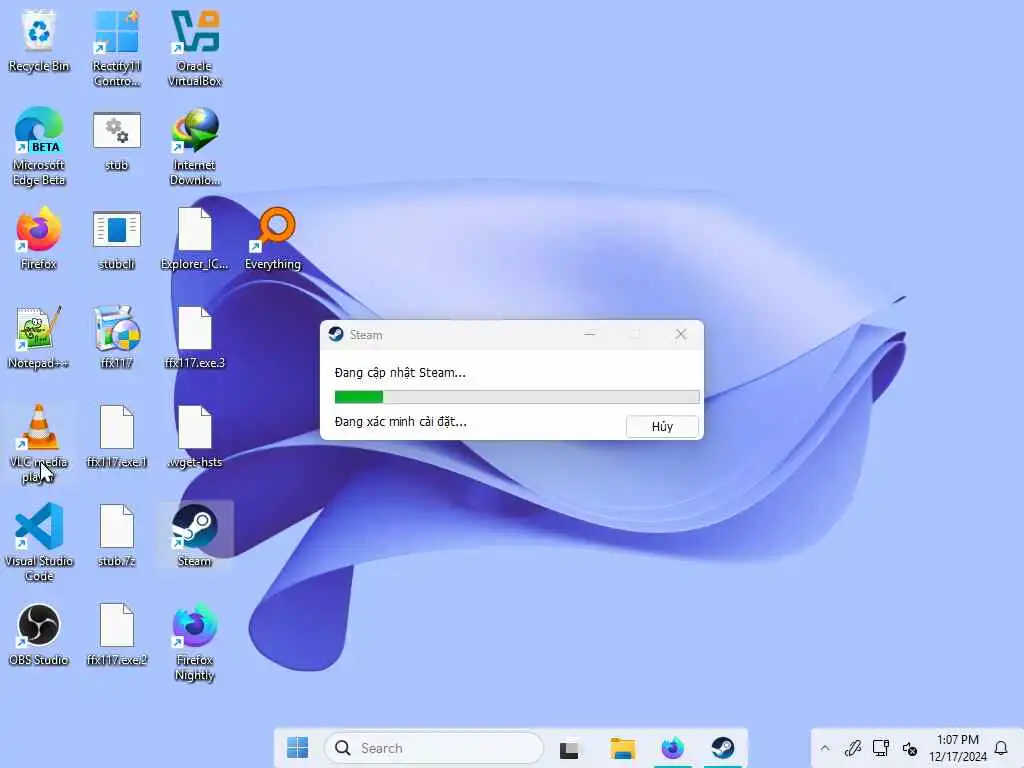The height and width of the screenshot is (768, 1024).
Task: Open the Recycle Bin desktop icon
Action: 39,40
